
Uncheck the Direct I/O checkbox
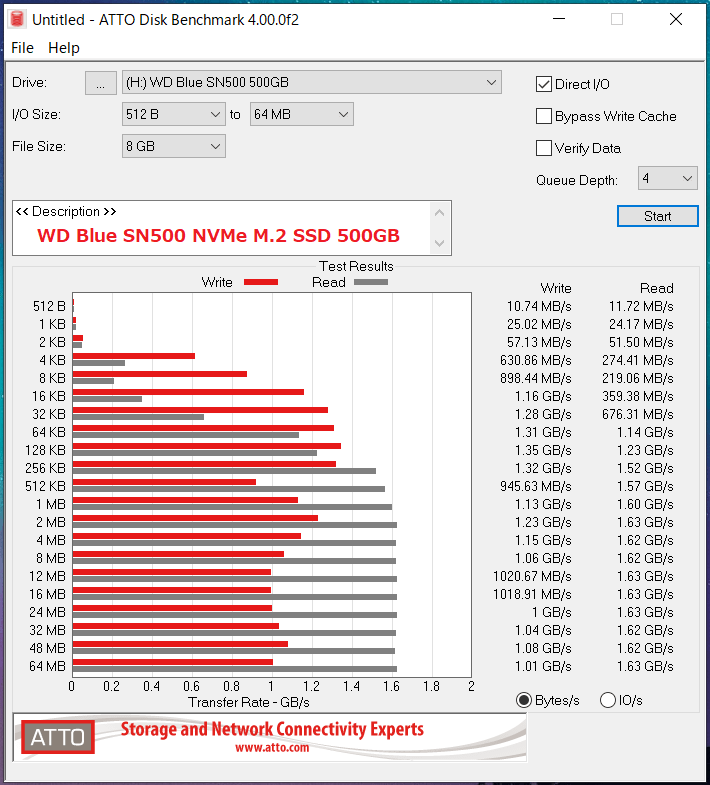[544, 84]
